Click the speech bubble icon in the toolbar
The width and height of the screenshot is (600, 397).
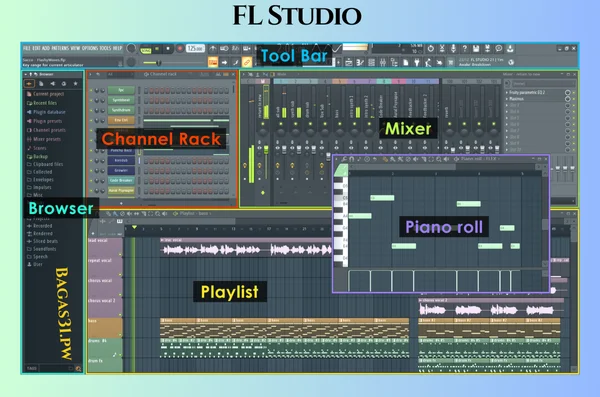click(499, 49)
